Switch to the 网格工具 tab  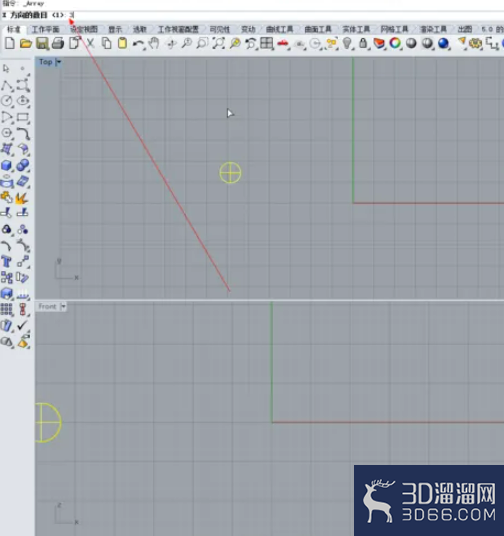[x=395, y=29]
